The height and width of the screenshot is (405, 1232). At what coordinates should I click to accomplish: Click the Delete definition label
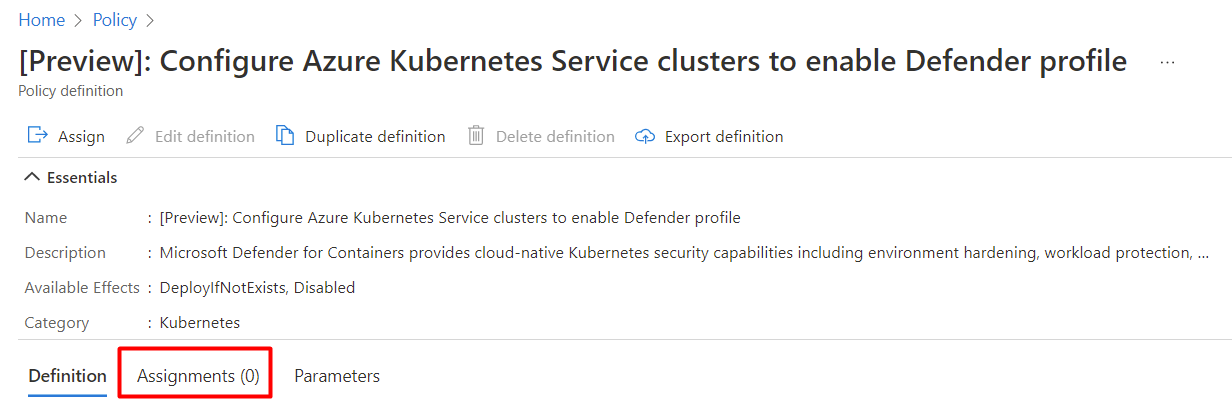coord(555,136)
